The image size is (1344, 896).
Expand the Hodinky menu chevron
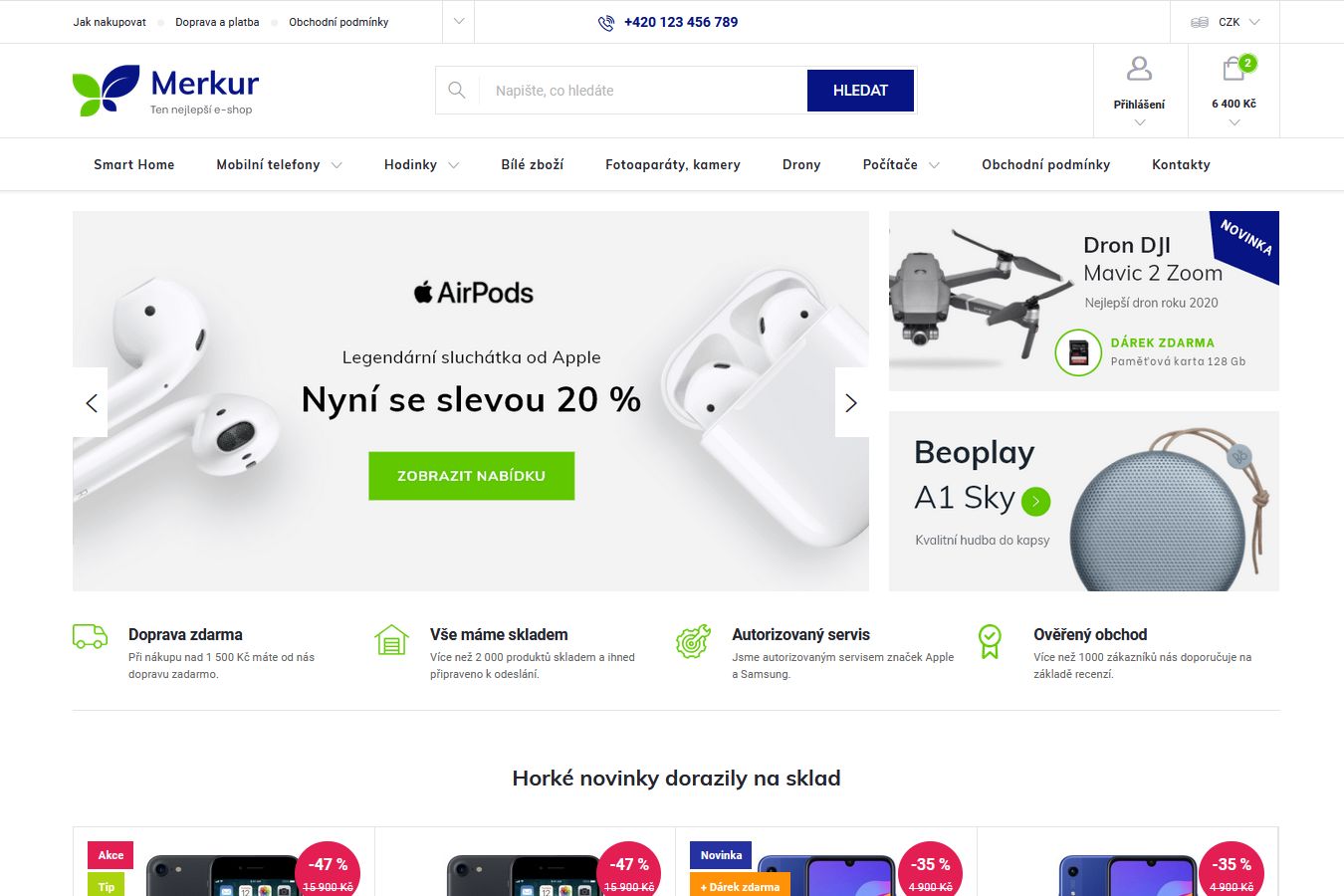click(454, 165)
